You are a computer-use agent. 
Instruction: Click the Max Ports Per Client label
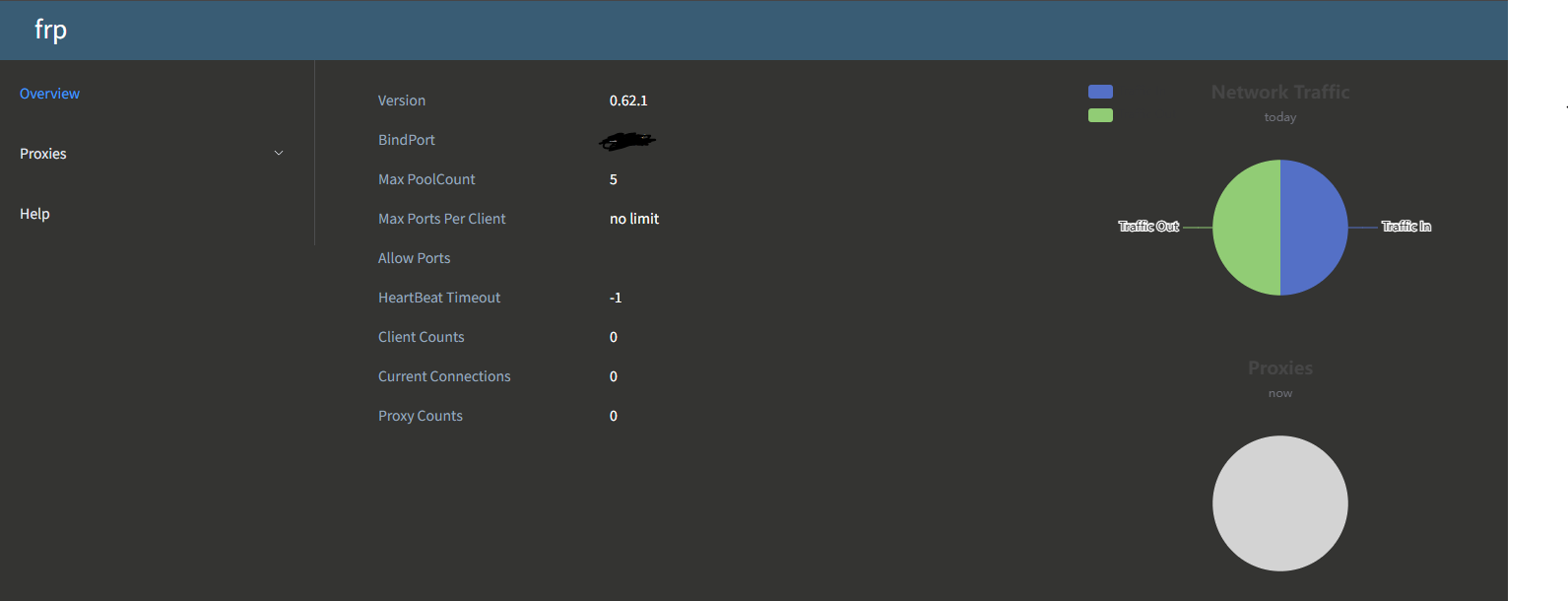(441, 219)
